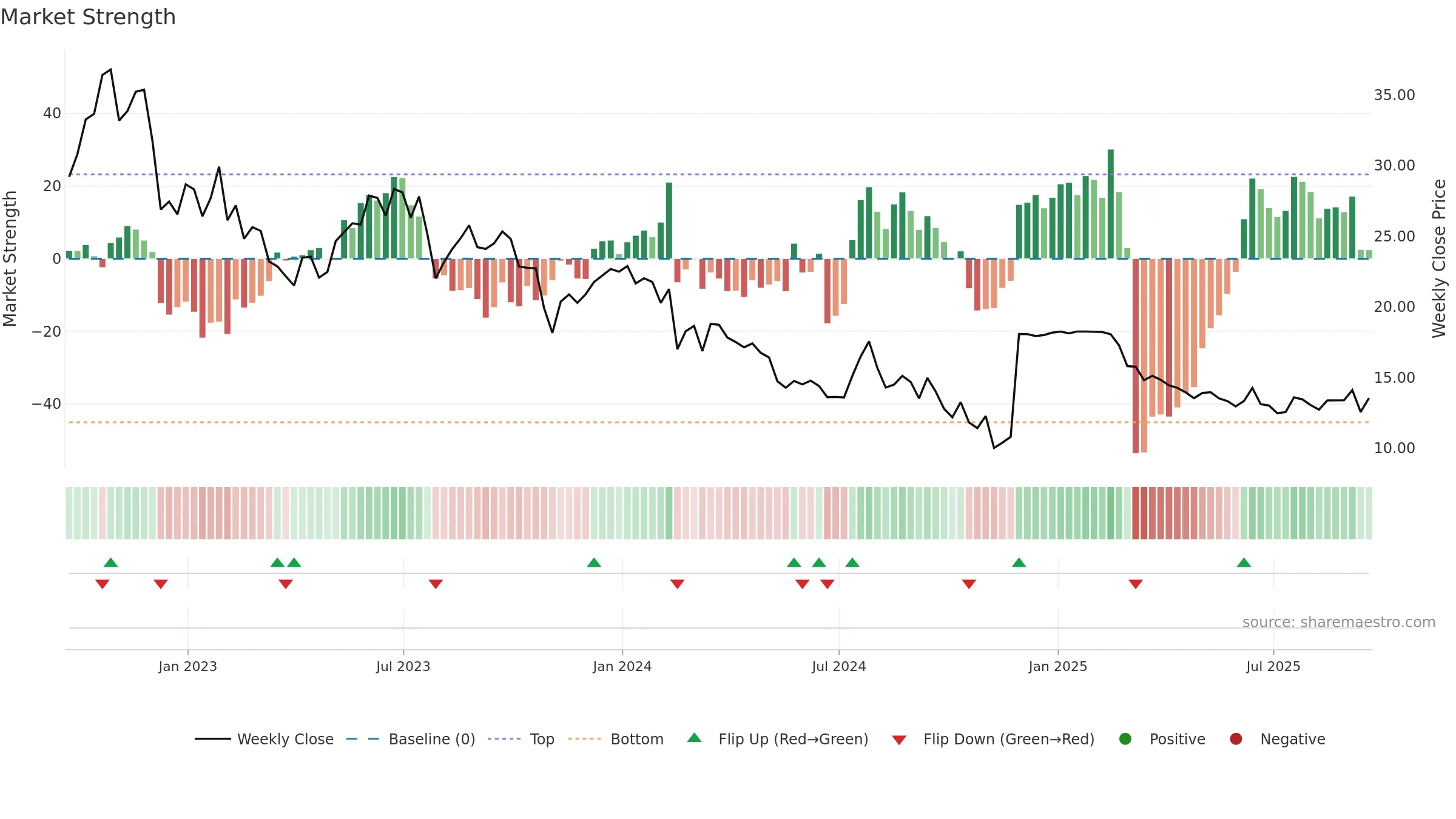Image resolution: width=1456 pixels, height=819 pixels.
Task: Click the green Positive dot in legend
Action: tap(1125, 739)
